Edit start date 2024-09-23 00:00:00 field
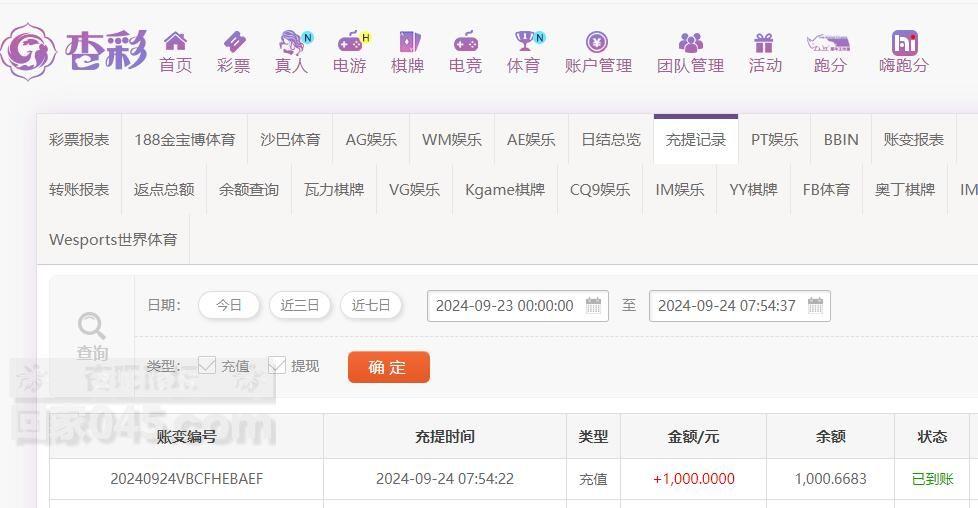This screenshot has height=508, width=978. (517, 306)
